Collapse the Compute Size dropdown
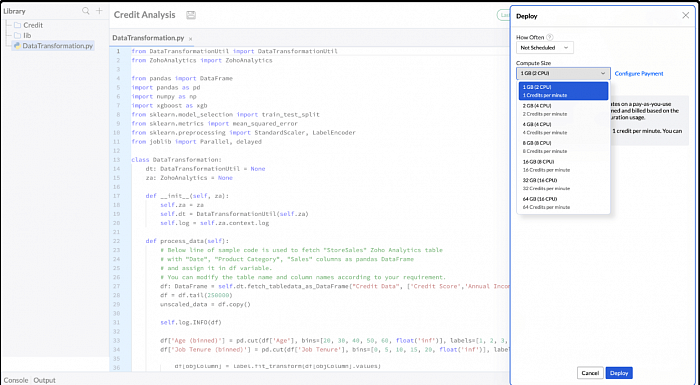Screen dimensions: 700x385 (x=563, y=73)
